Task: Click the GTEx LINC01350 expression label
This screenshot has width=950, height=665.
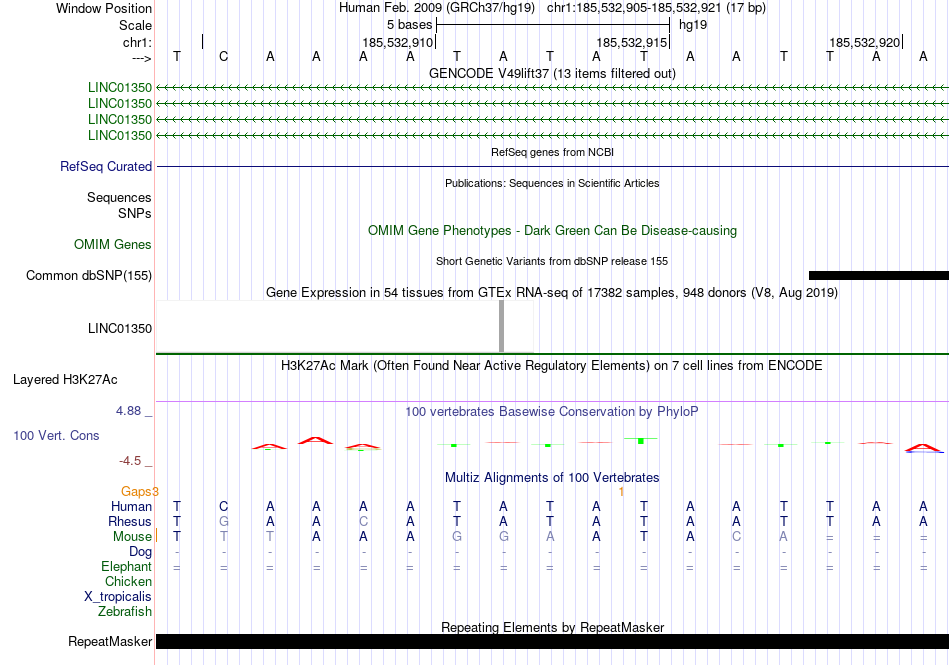Action: point(119,328)
